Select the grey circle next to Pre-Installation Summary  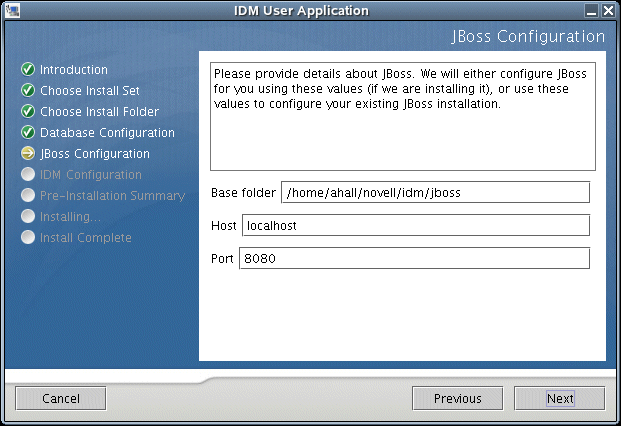[28, 196]
